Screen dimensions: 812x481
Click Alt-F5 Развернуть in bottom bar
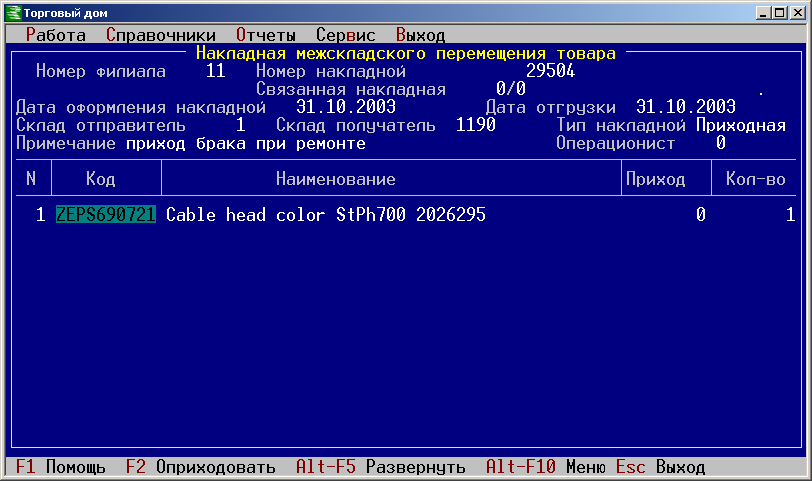click(381, 467)
